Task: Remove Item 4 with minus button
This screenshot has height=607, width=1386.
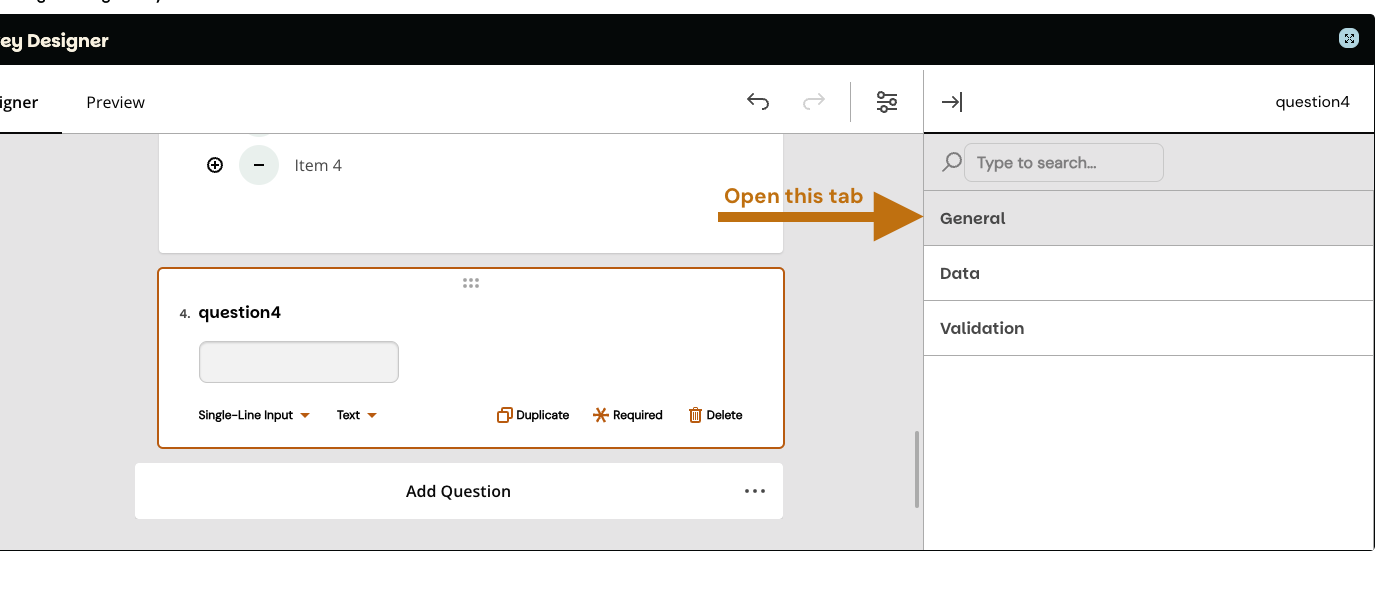Action: point(259,165)
